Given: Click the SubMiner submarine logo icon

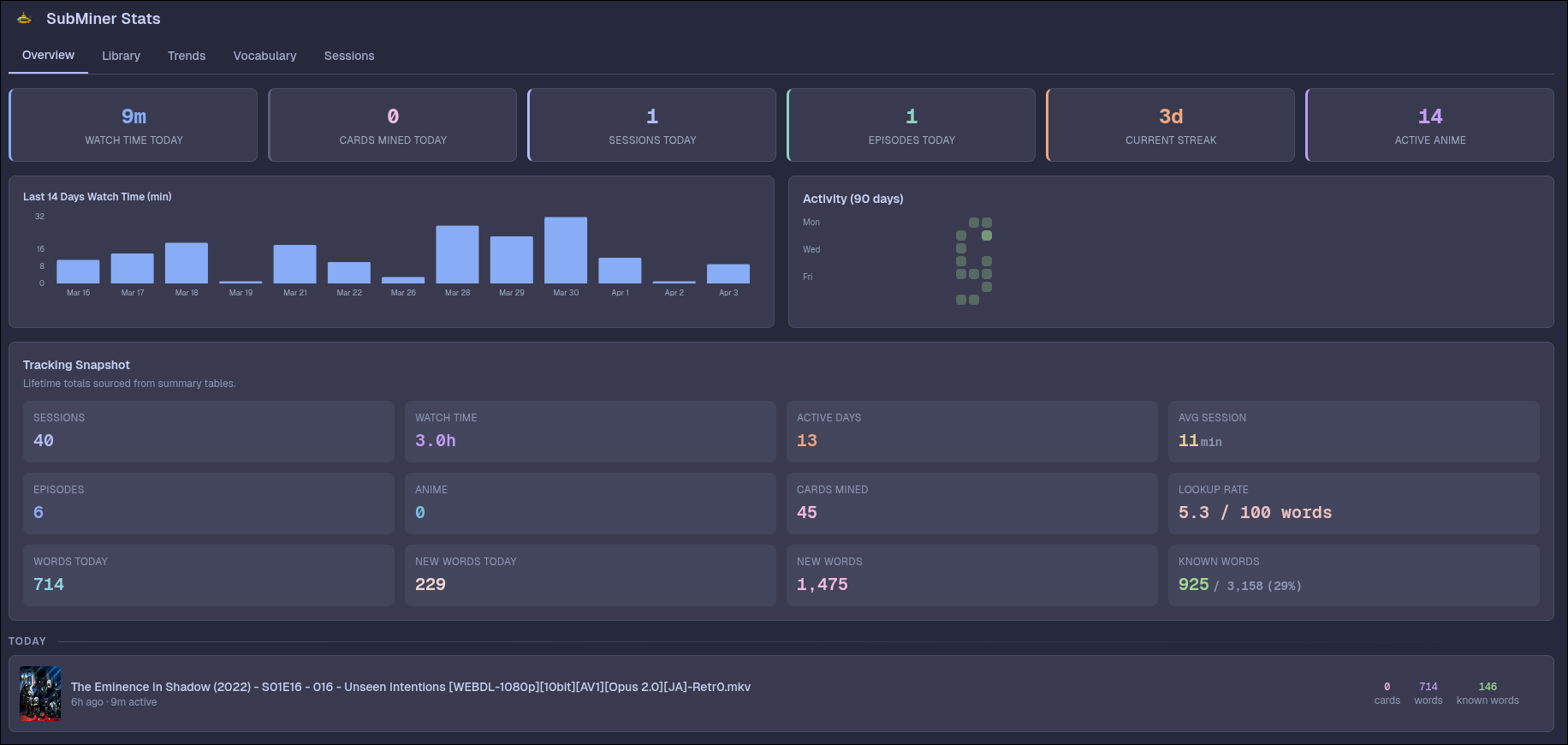Looking at the screenshot, I should [x=24, y=19].
